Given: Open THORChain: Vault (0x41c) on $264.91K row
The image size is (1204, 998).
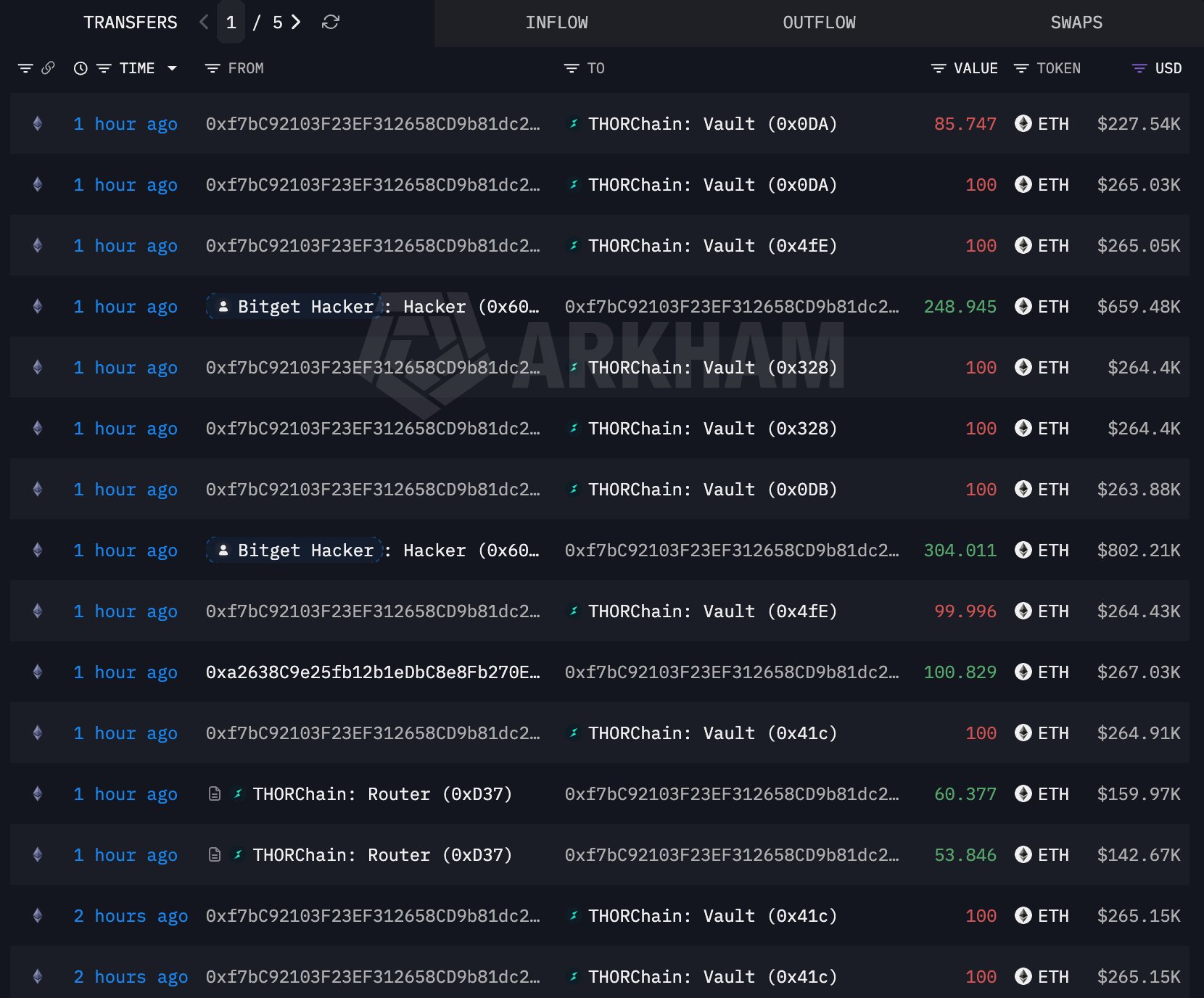Looking at the screenshot, I should [712, 733].
